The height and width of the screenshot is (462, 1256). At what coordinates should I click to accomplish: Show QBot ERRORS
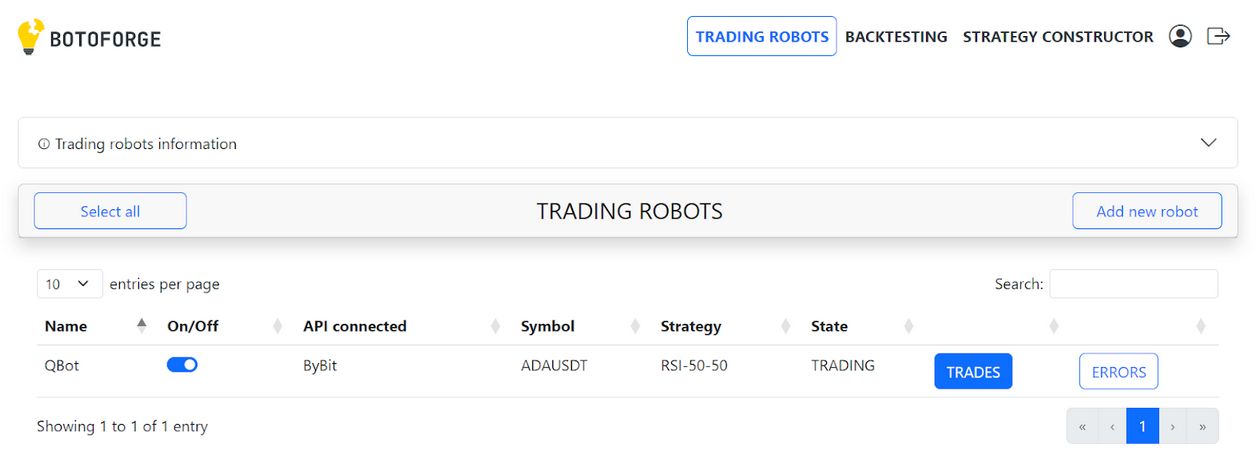pos(1118,371)
